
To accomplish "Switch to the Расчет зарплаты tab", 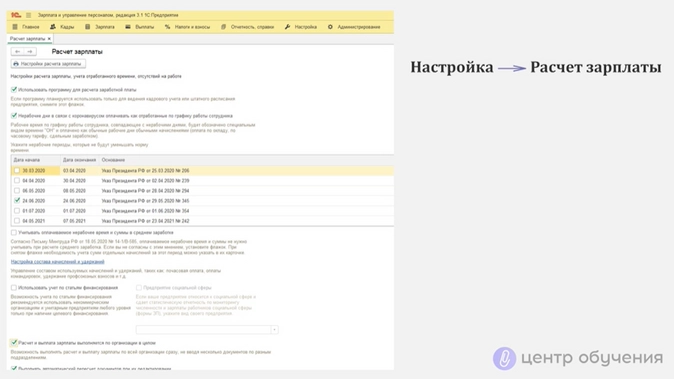I will coord(27,39).
